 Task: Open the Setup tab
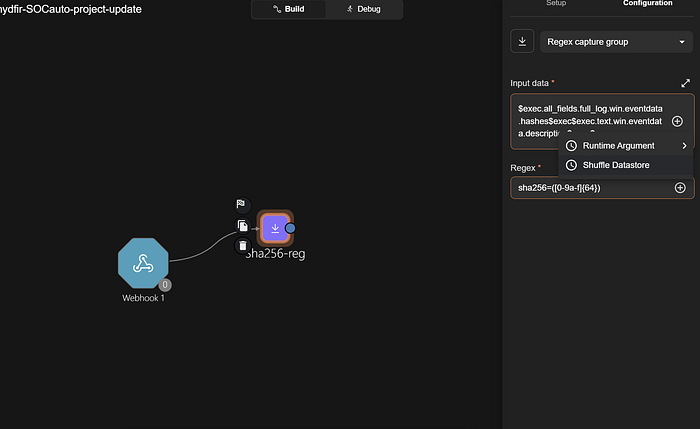point(556,4)
